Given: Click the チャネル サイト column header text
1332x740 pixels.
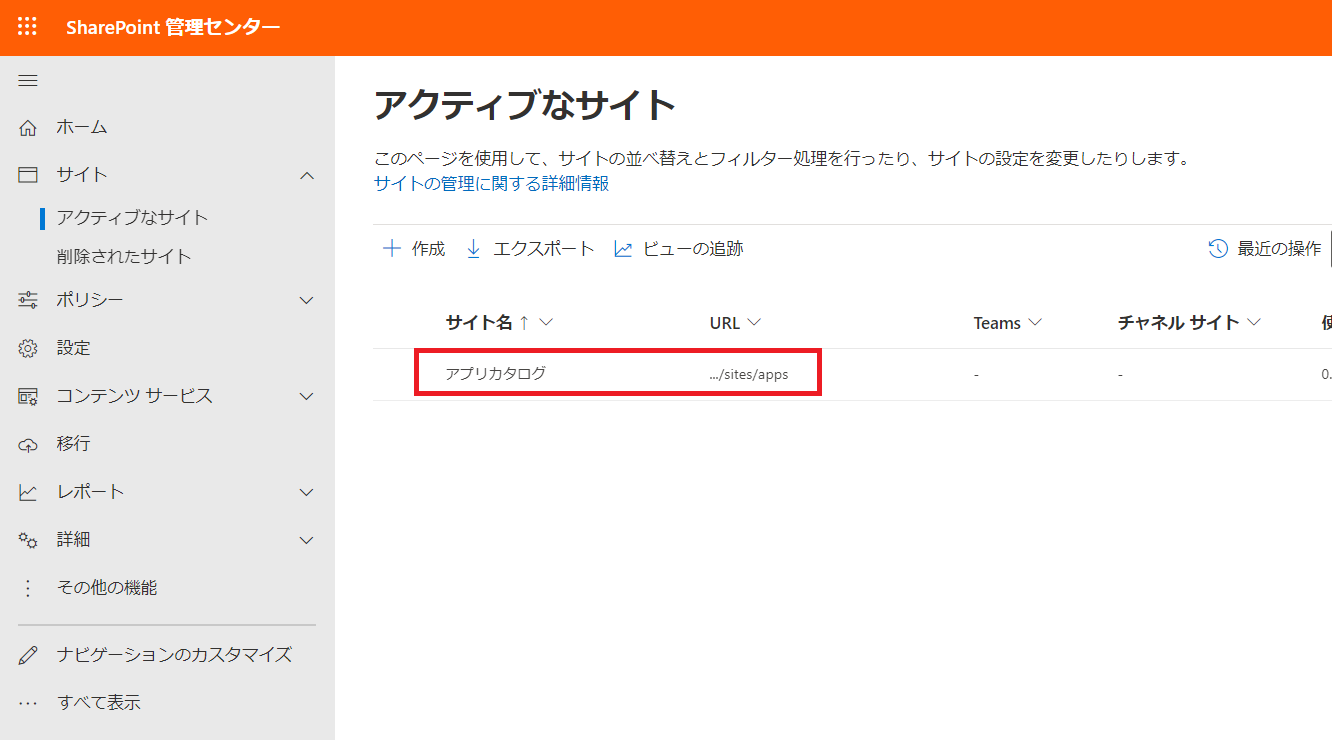Looking at the screenshot, I should tap(1179, 322).
